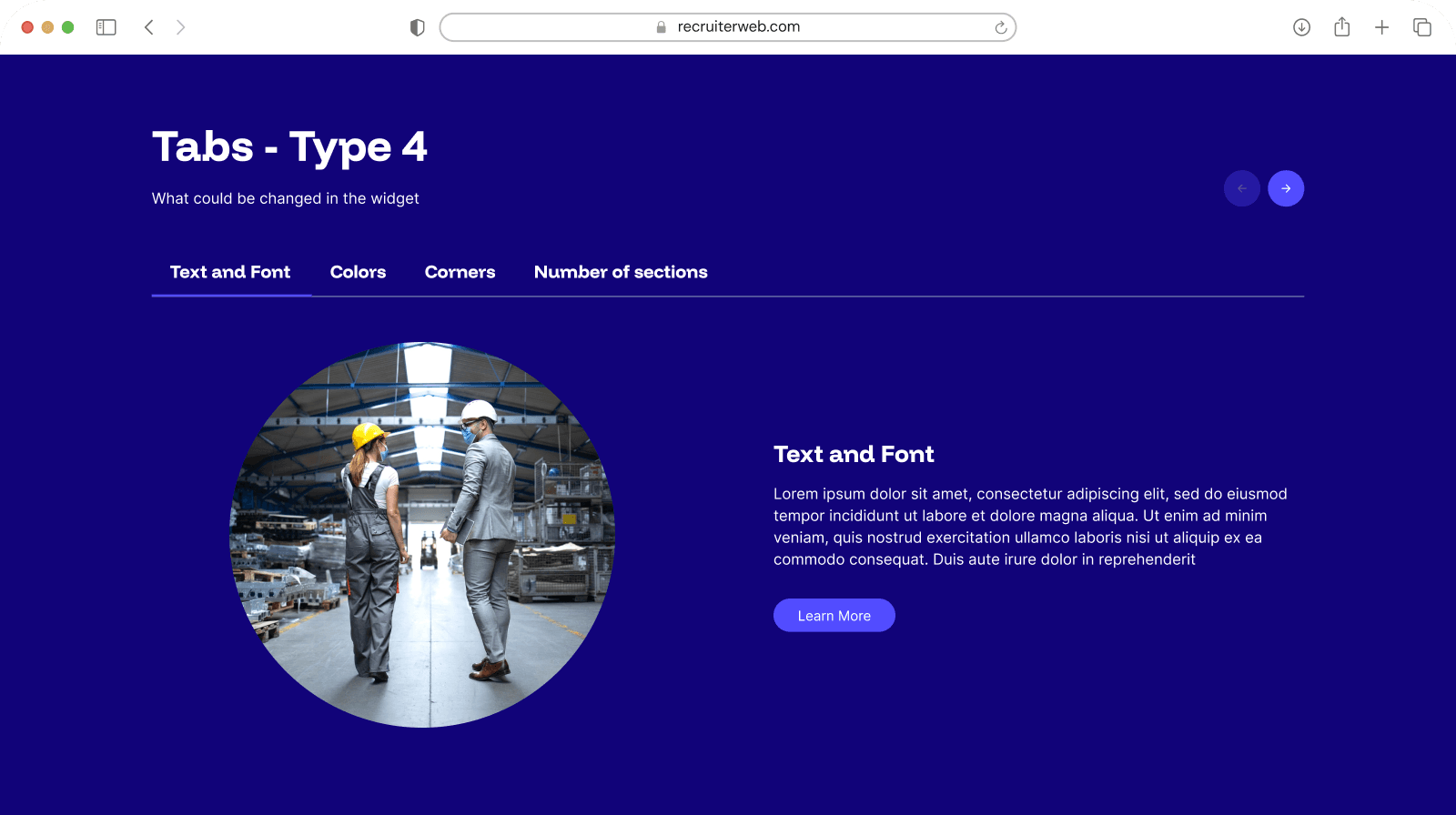Toggle the Safari sidebar icon
This screenshot has width=1456, height=815.
click(x=106, y=27)
